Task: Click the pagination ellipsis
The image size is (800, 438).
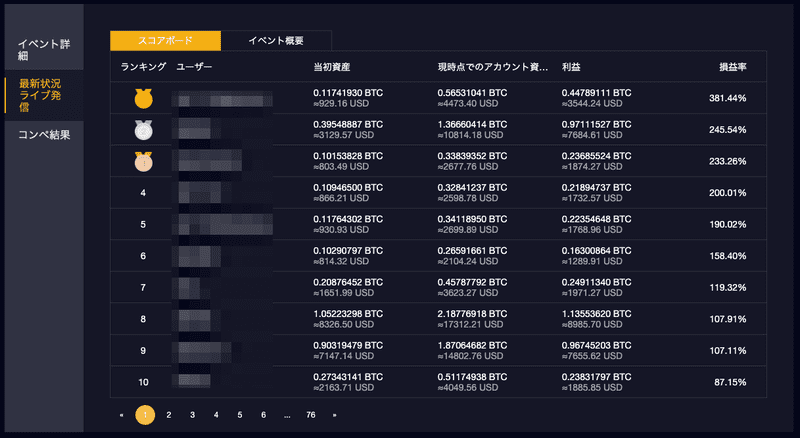Action: coord(287,416)
